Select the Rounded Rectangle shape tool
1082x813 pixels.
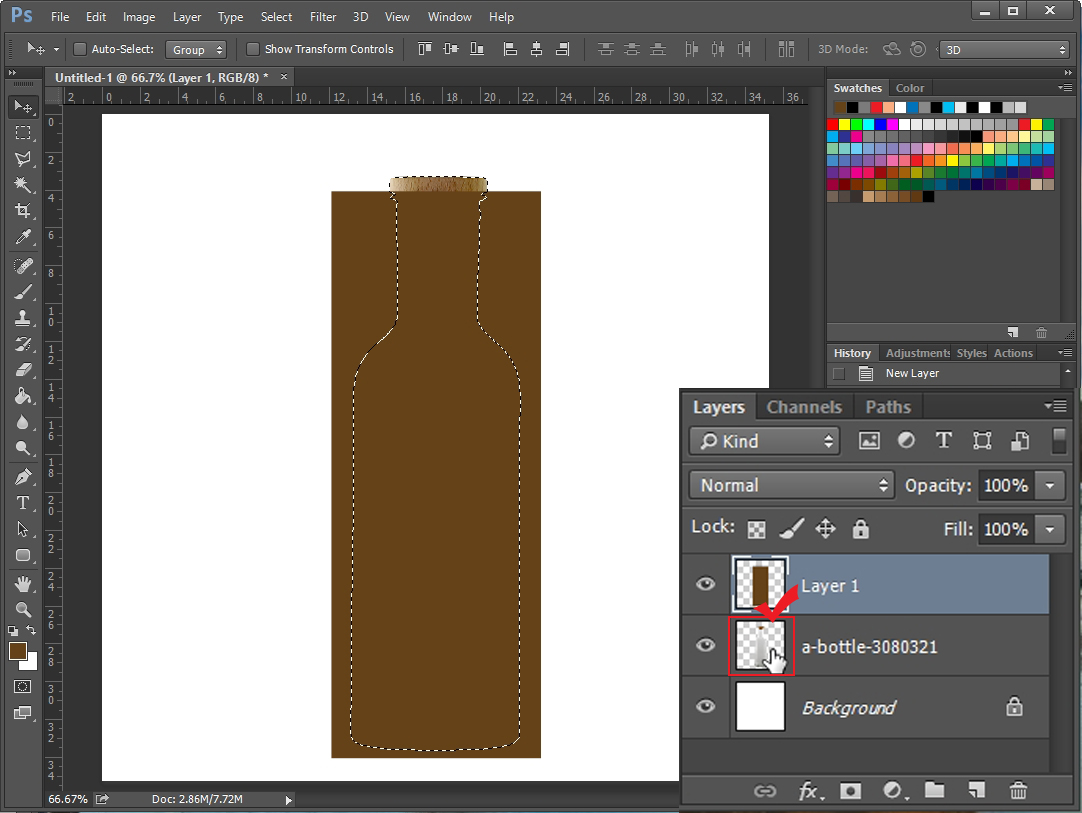pos(23,556)
